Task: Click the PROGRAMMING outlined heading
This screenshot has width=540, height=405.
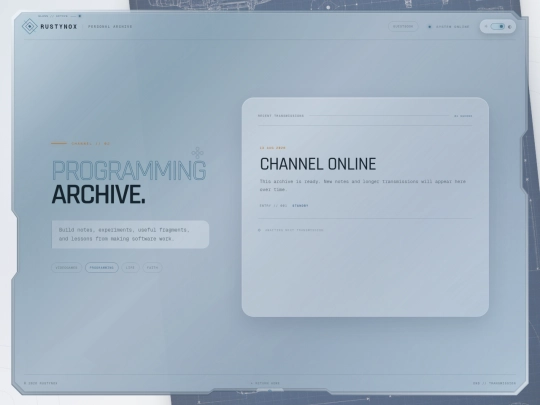Action: click(129, 170)
